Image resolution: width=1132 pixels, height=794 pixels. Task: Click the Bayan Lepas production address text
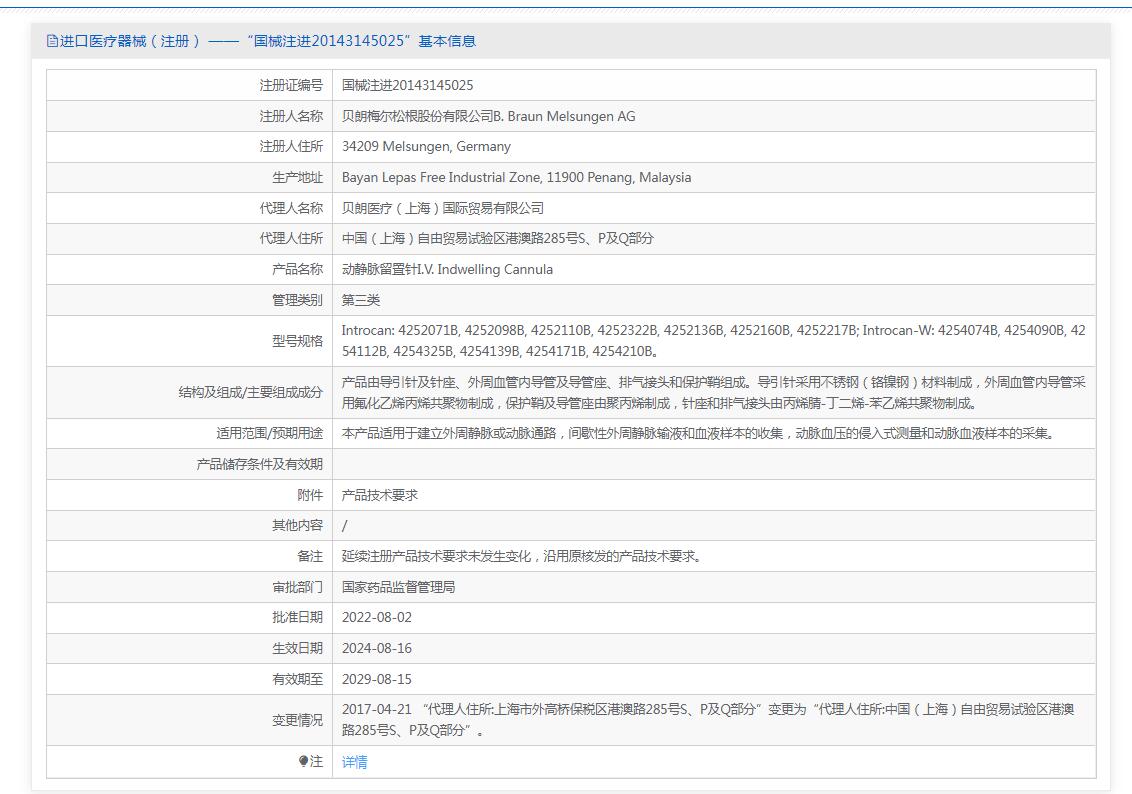516,178
